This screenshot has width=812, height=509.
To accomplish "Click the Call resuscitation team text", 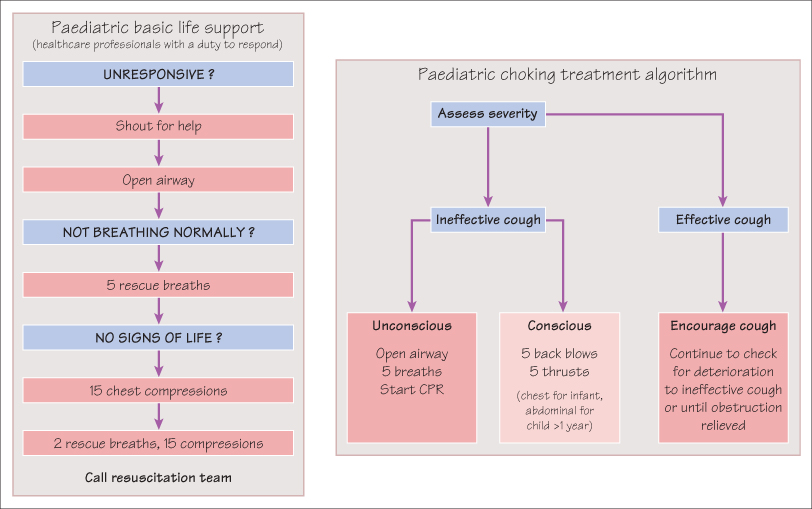I will [159, 478].
